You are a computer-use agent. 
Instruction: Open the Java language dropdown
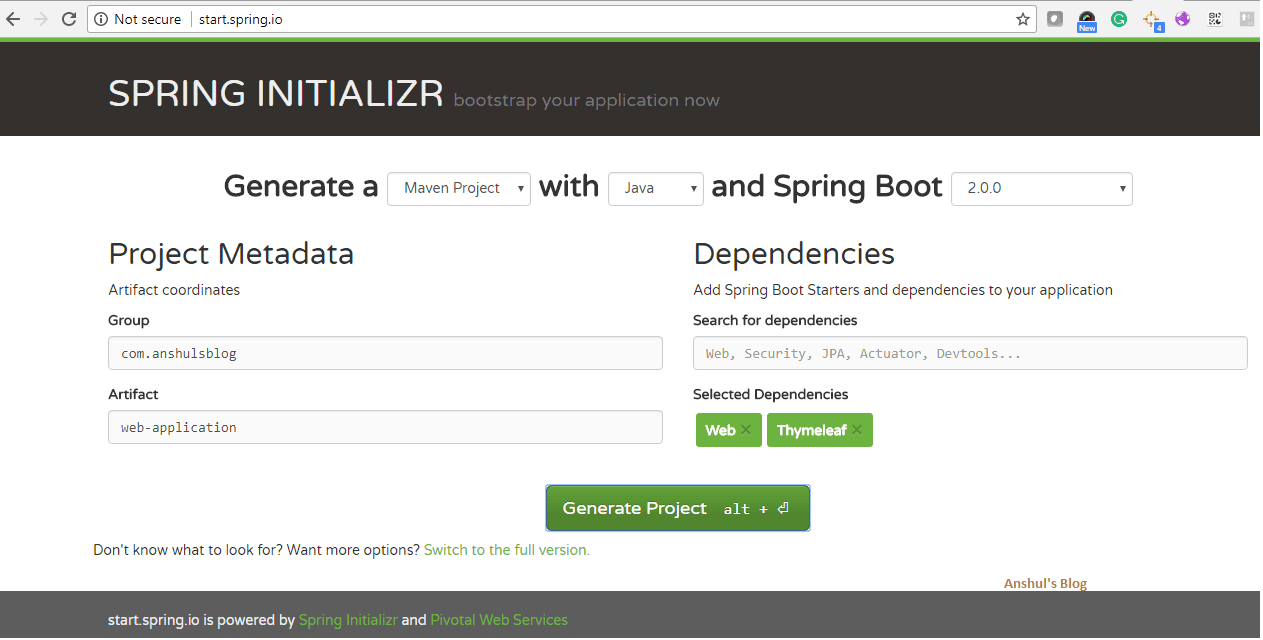click(656, 188)
